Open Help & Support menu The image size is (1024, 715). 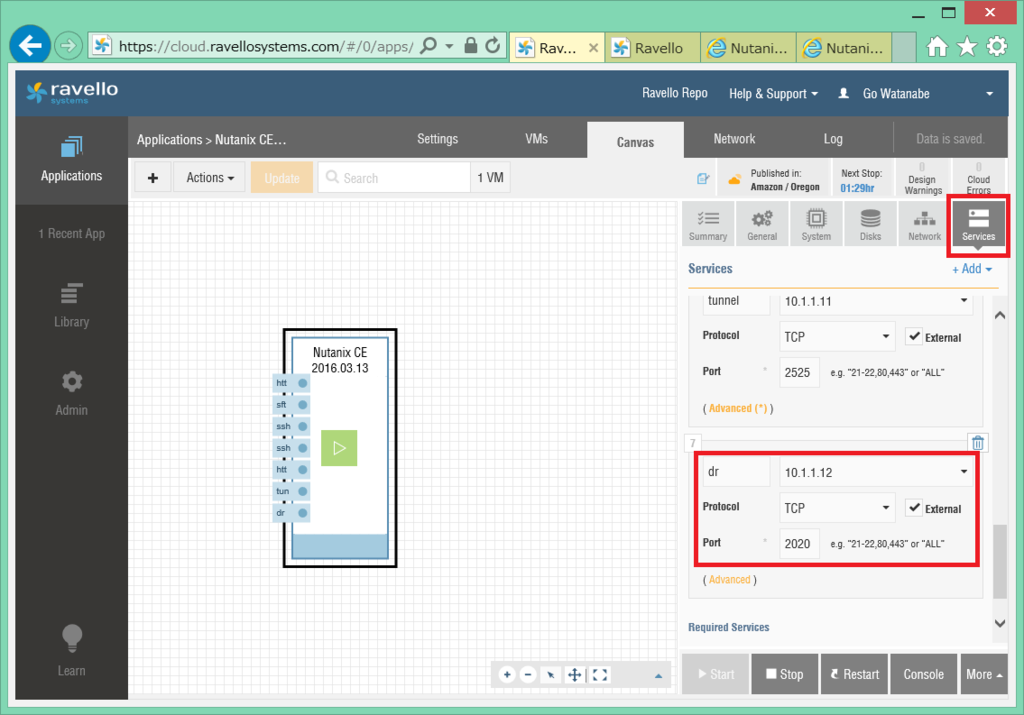click(773, 94)
